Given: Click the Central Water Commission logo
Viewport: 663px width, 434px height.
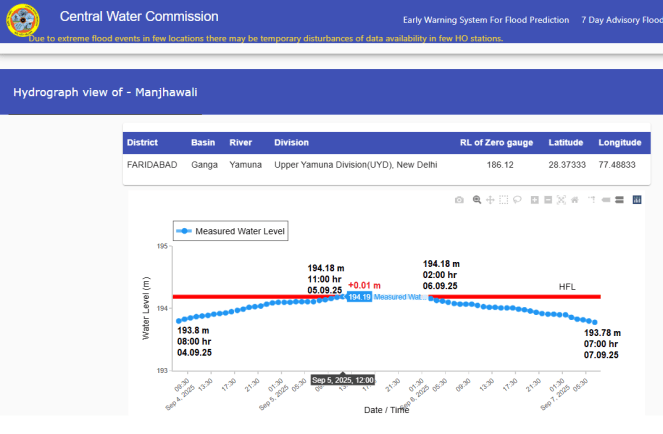Looking at the screenshot, I should click(24, 20).
